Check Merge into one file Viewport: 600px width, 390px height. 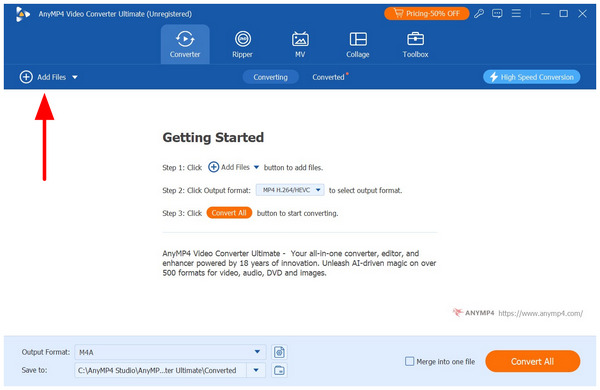click(409, 361)
